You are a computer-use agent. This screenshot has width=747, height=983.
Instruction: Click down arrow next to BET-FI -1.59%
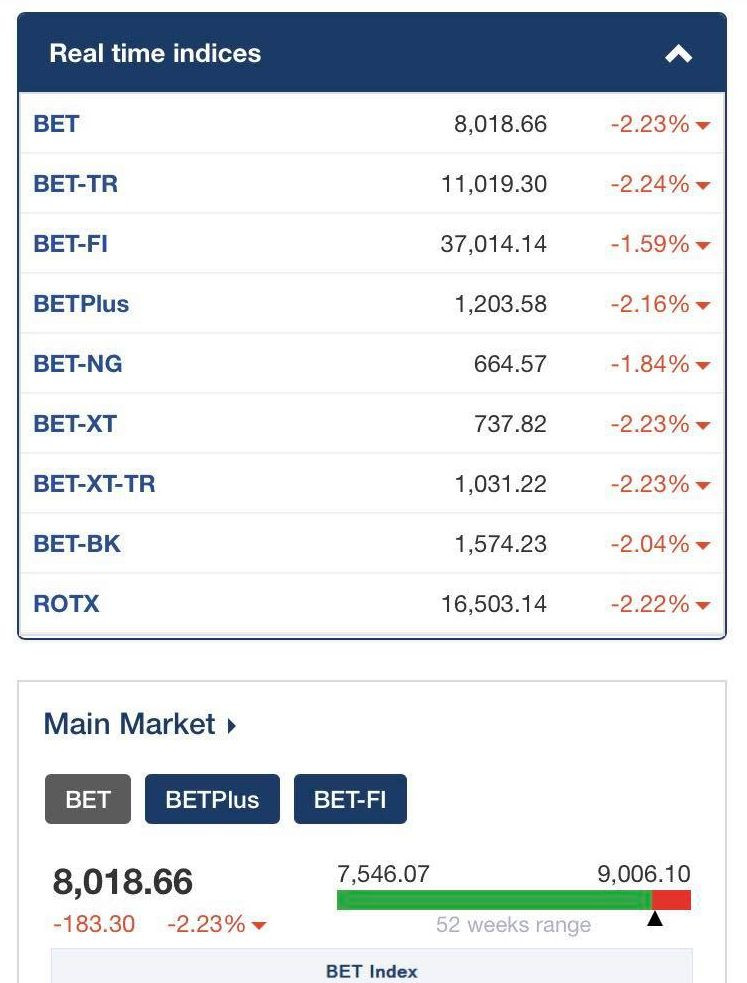(x=703, y=245)
